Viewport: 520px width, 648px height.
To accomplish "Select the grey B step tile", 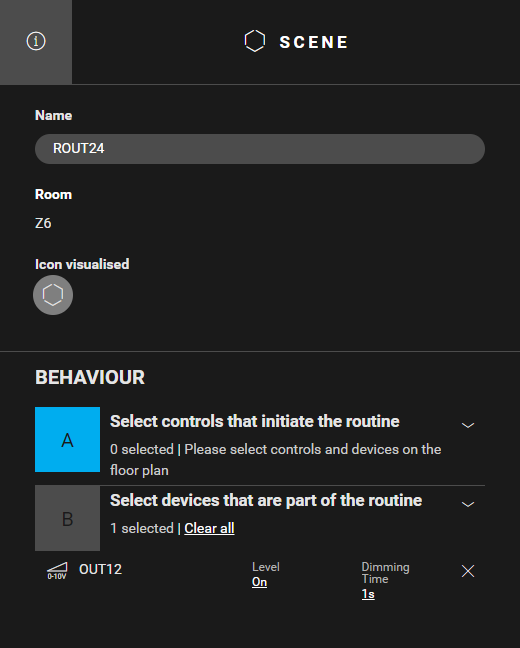I will [x=67, y=519].
